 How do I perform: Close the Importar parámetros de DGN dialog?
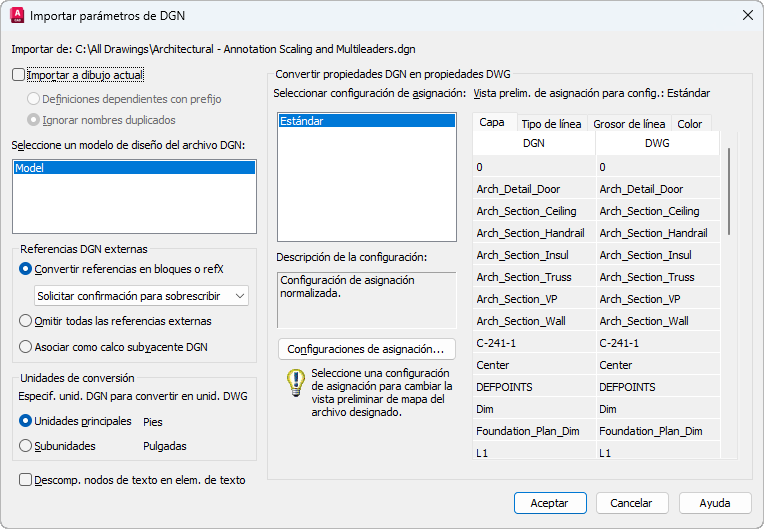pos(746,15)
